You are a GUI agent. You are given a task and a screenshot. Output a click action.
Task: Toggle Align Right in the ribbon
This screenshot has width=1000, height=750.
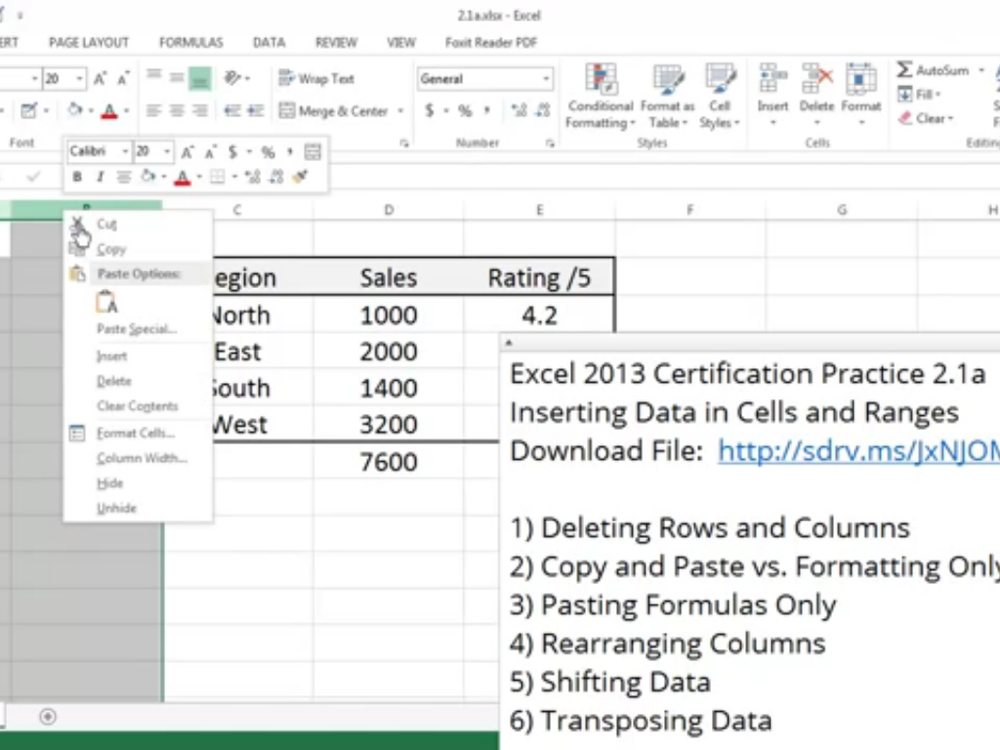(200, 110)
